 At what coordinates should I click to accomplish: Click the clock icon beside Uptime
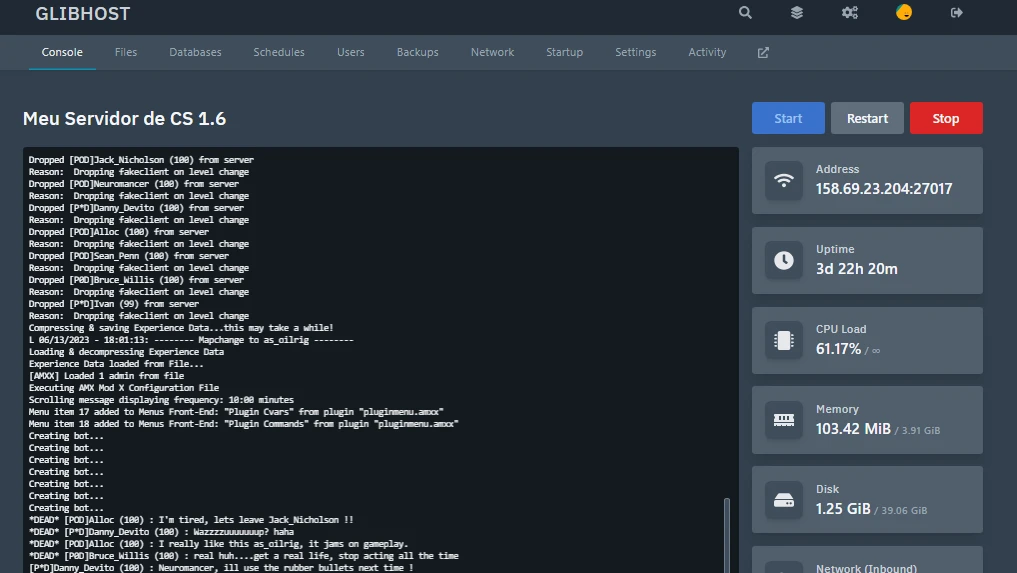tap(784, 260)
